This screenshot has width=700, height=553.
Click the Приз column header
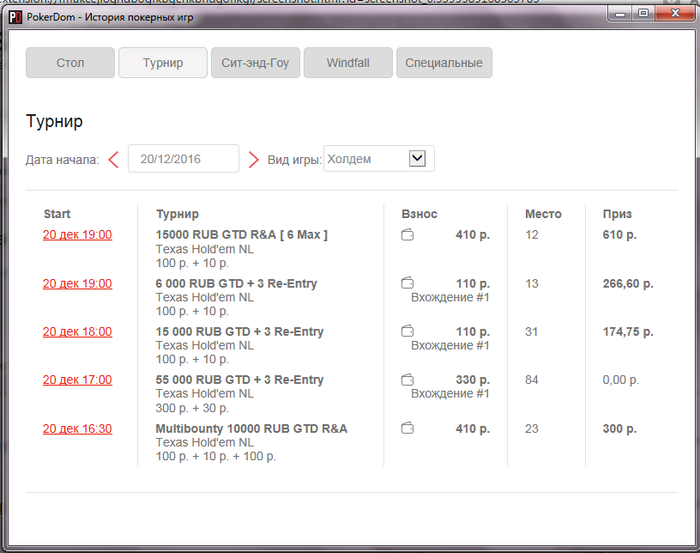(x=617, y=214)
